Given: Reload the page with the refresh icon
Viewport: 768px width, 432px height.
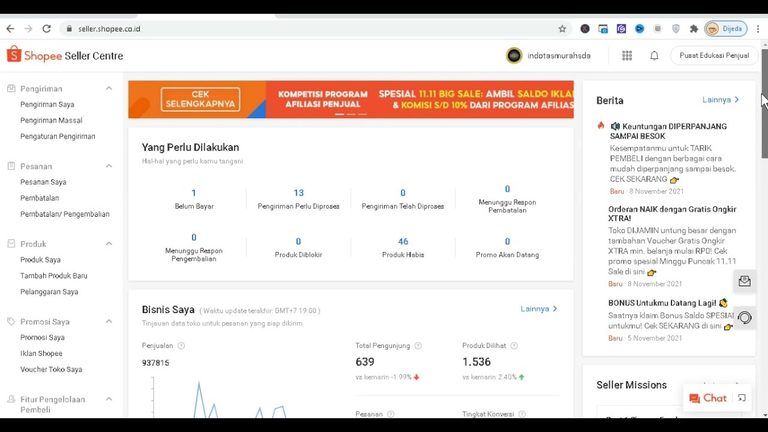Looking at the screenshot, I should pyautogui.click(x=47, y=29).
